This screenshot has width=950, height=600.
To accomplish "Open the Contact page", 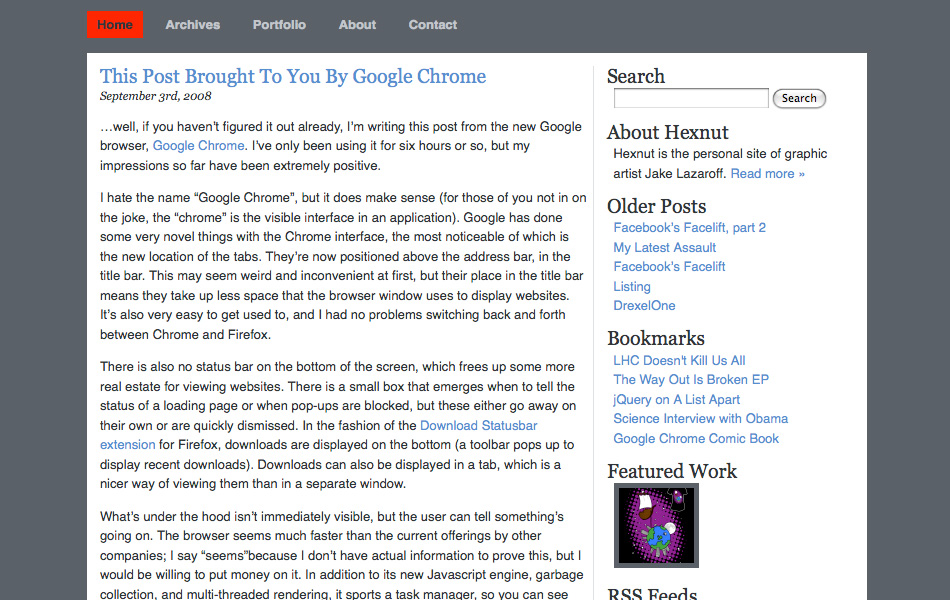I will [x=433, y=25].
